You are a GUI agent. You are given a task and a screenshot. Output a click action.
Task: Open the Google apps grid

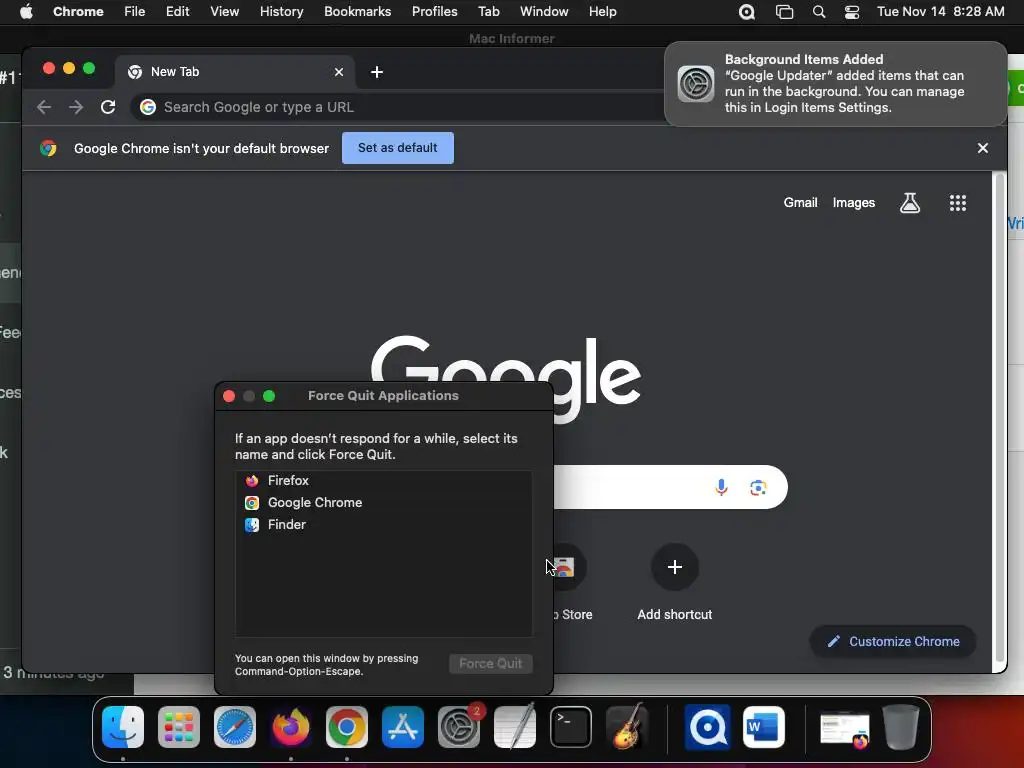(x=958, y=203)
